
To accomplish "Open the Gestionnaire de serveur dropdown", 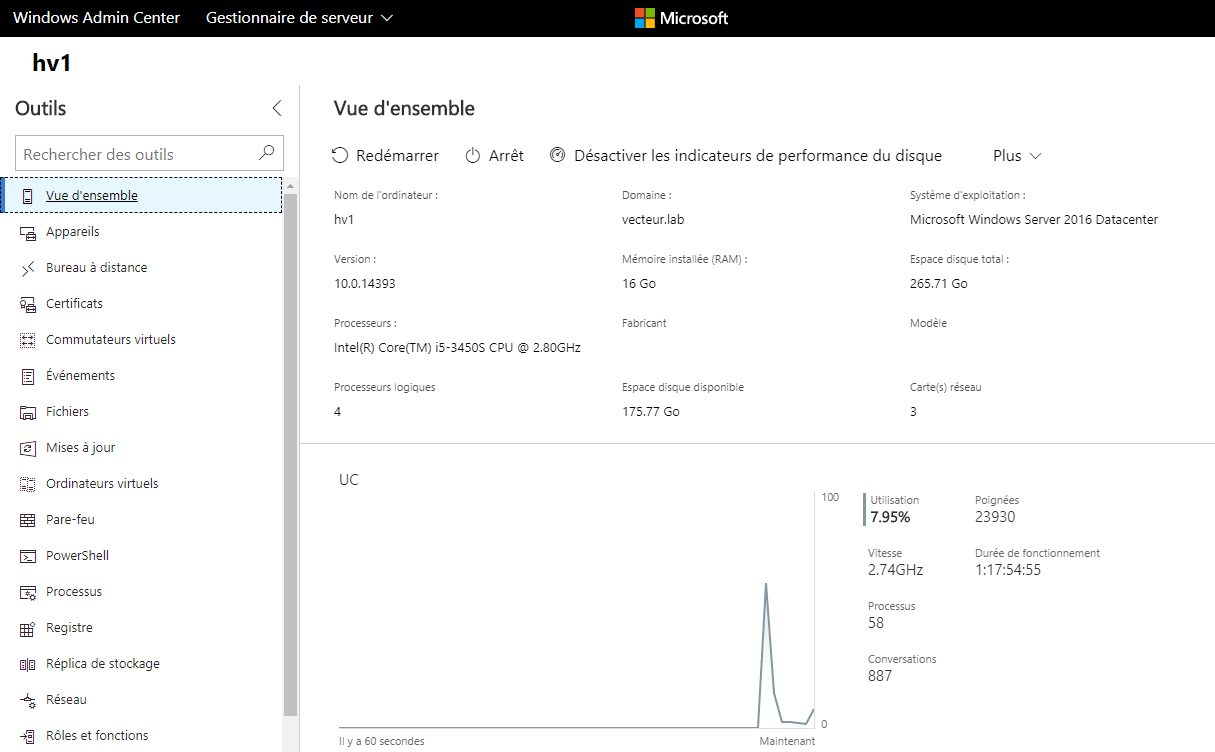I will point(299,17).
